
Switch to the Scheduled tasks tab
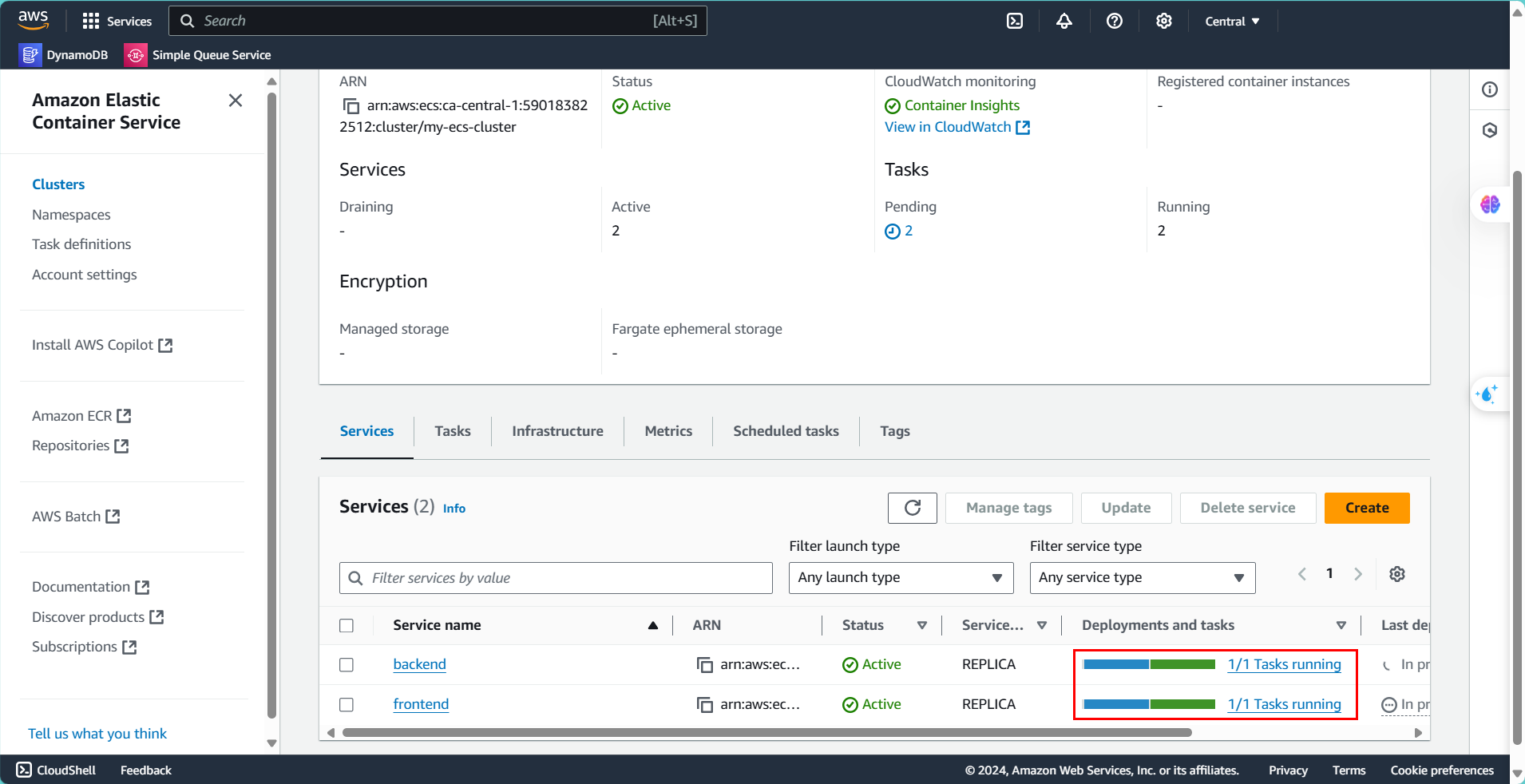pos(786,431)
